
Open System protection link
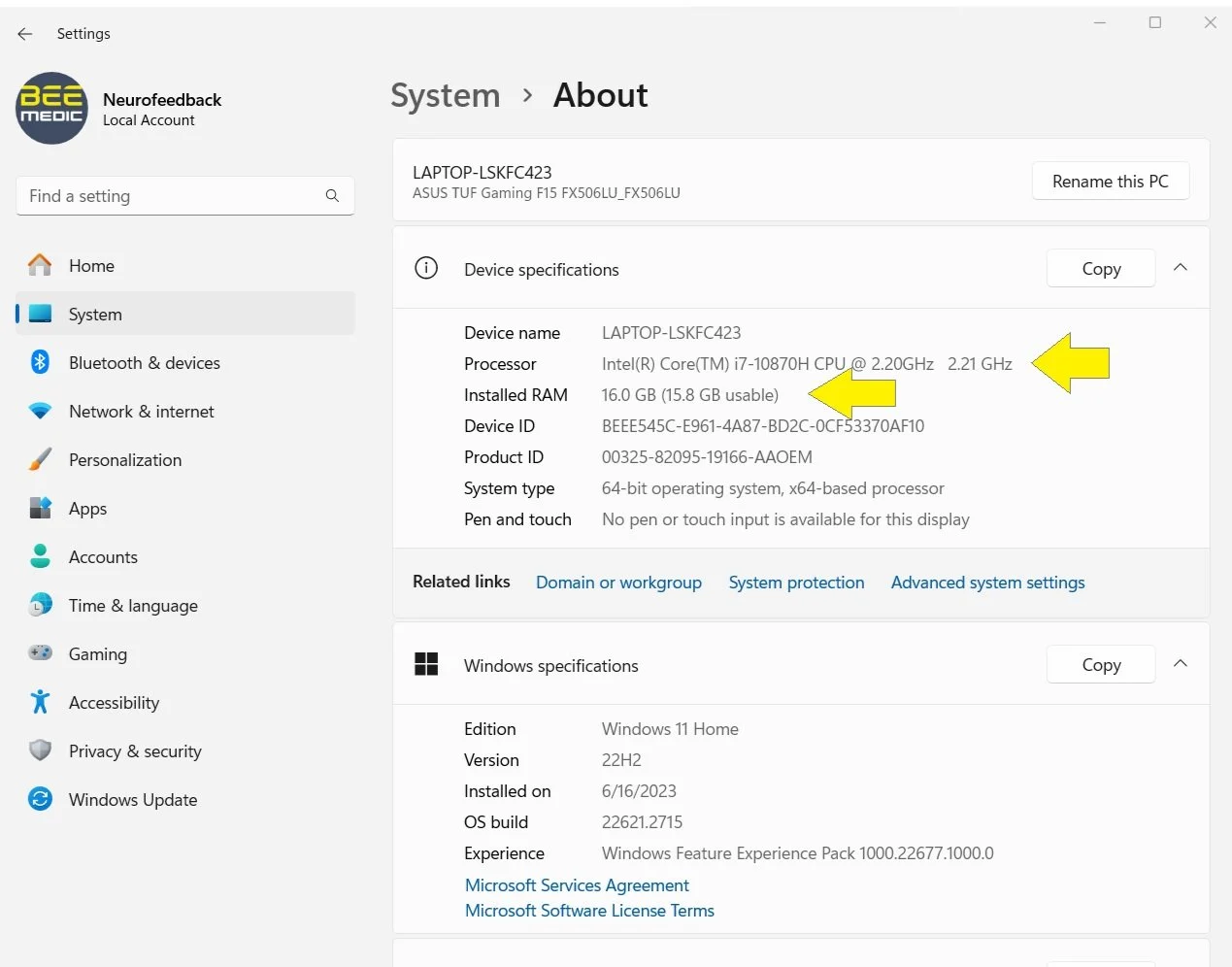(x=796, y=583)
